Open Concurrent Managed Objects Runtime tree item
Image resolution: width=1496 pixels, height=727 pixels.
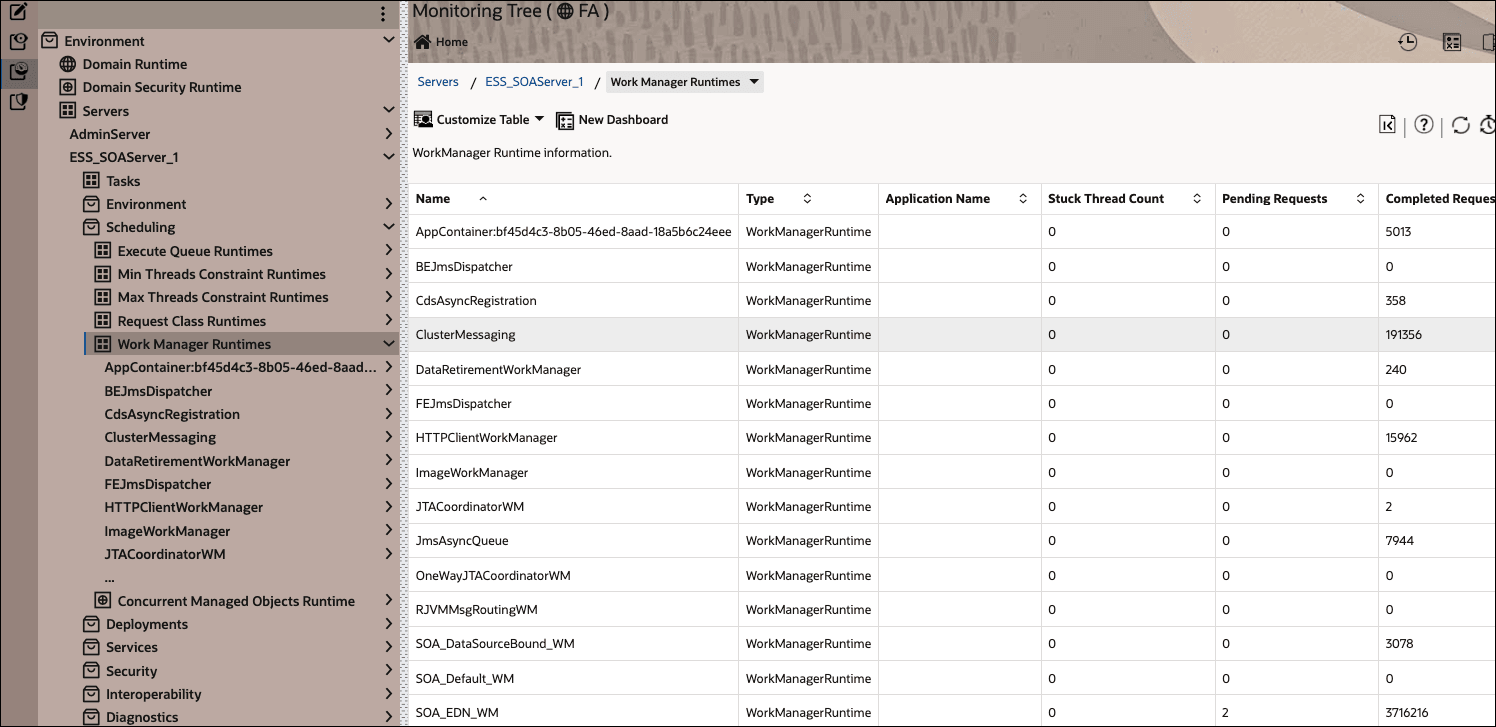pyautogui.click(x=236, y=601)
